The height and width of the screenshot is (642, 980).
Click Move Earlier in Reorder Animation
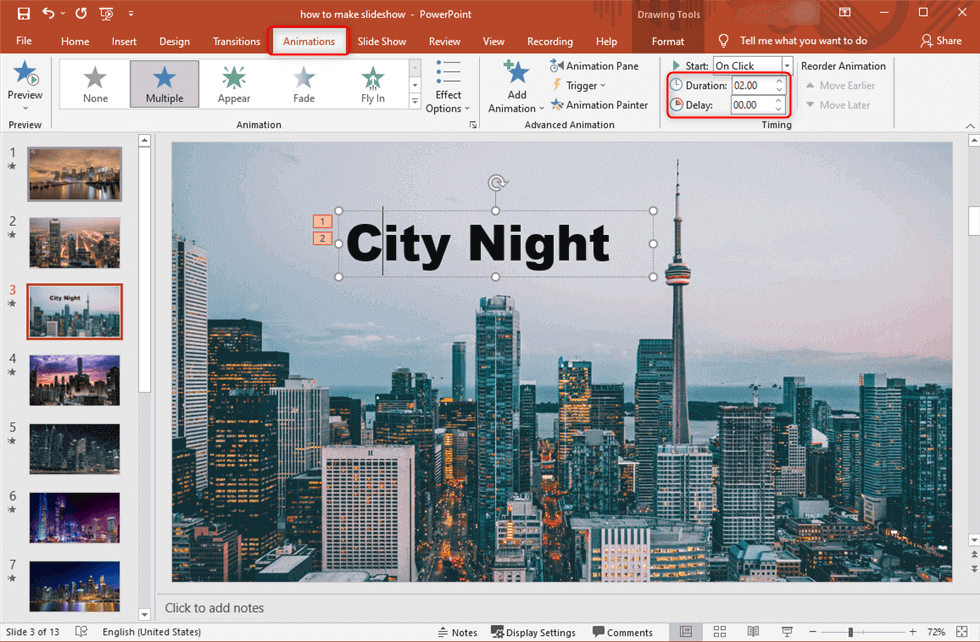coord(841,86)
